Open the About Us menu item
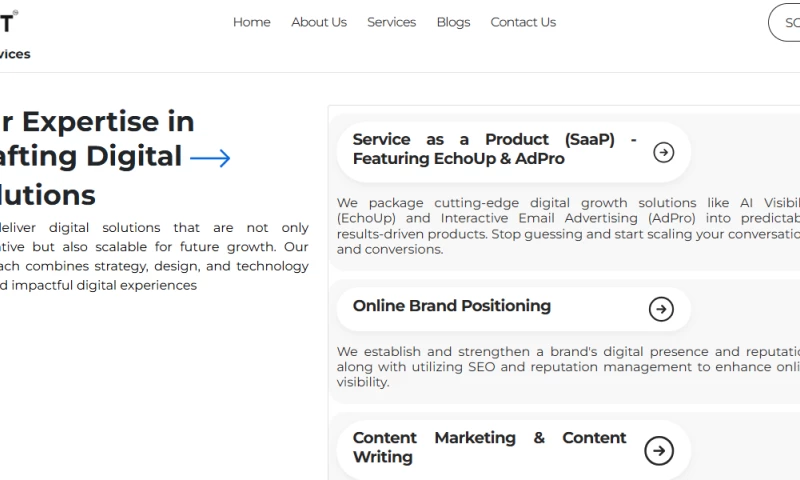This screenshot has height=480, width=800. (319, 22)
